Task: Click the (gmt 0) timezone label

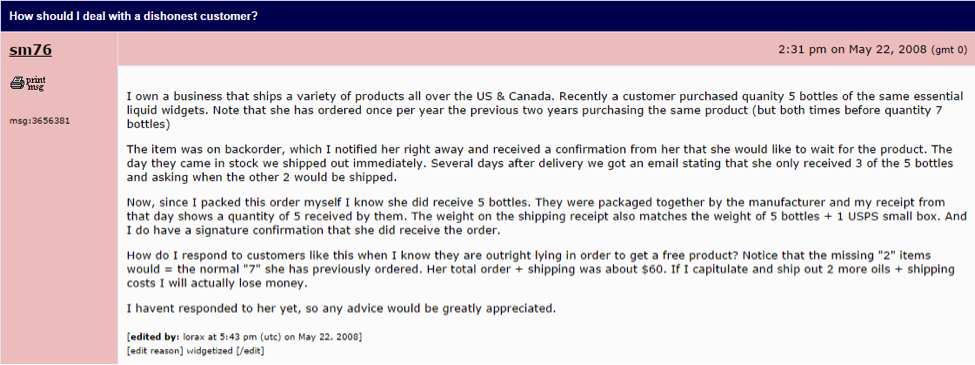Action: pyautogui.click(x=950, y=50)
